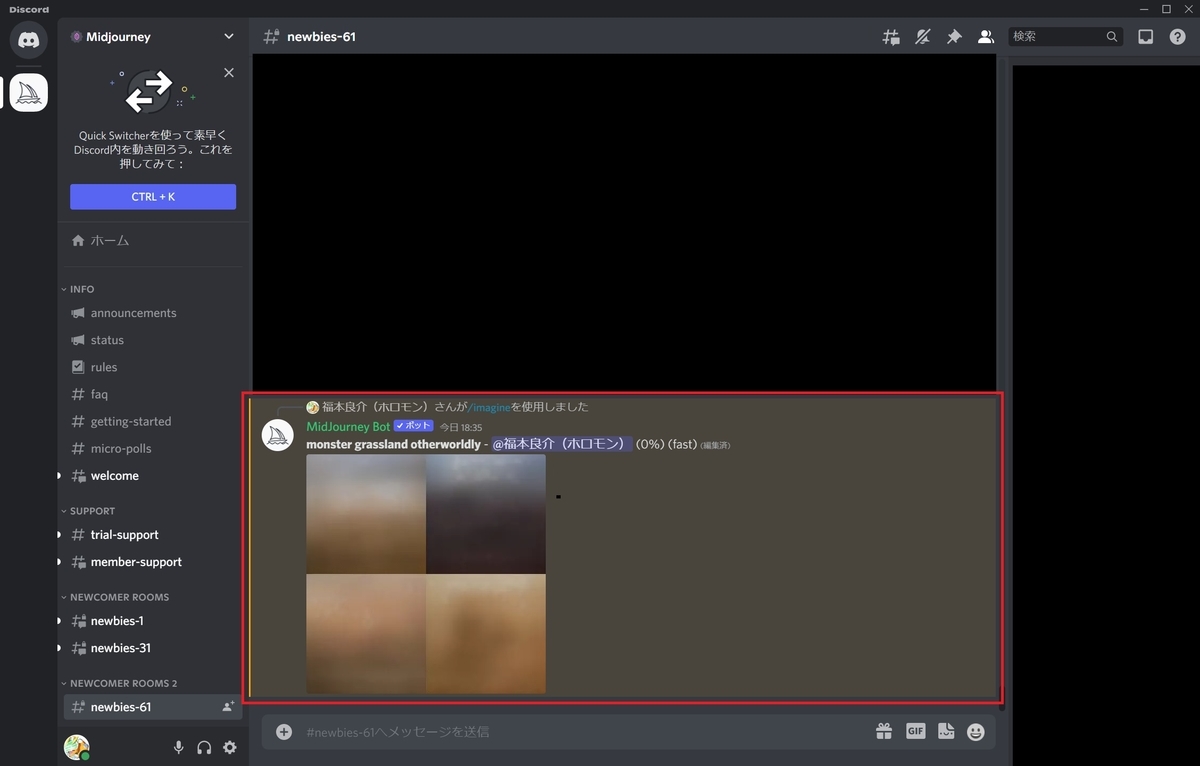The image size is (1200, 766).
Task: Open the top-right dark generated image
Action: click(486, 514)
